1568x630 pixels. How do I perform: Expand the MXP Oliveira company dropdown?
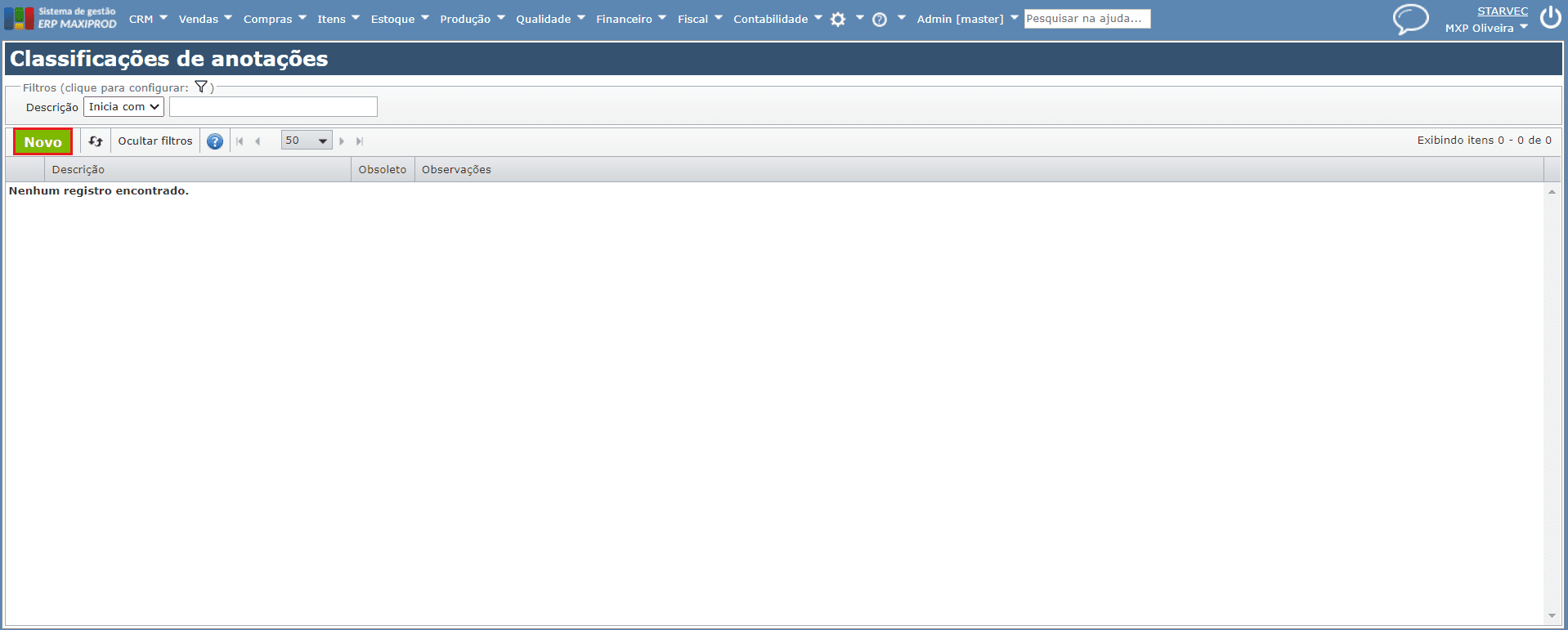[x=1486, y=28]
